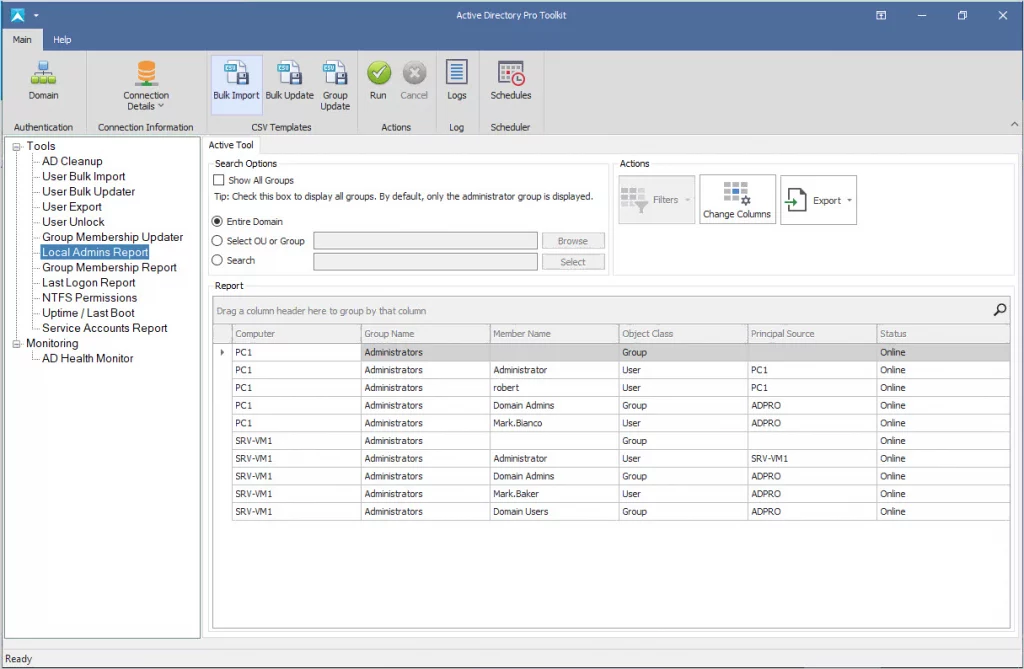The image size is (1024, 669).
Task: Sort by the Computer column header
Action: (x=296, y=334)
